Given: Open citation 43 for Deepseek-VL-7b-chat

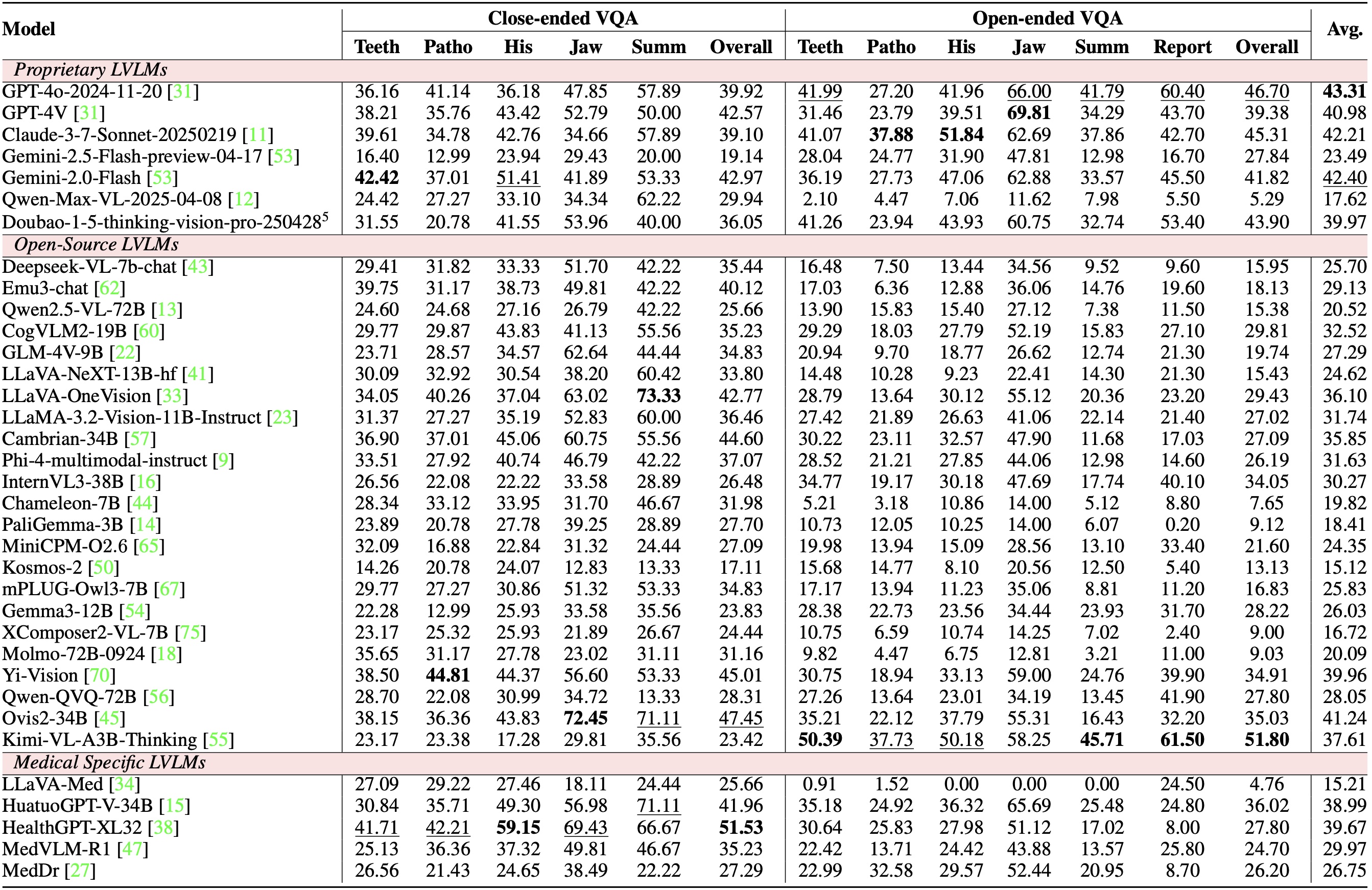Looking at the screenshot, I should (x=198, y=267).
